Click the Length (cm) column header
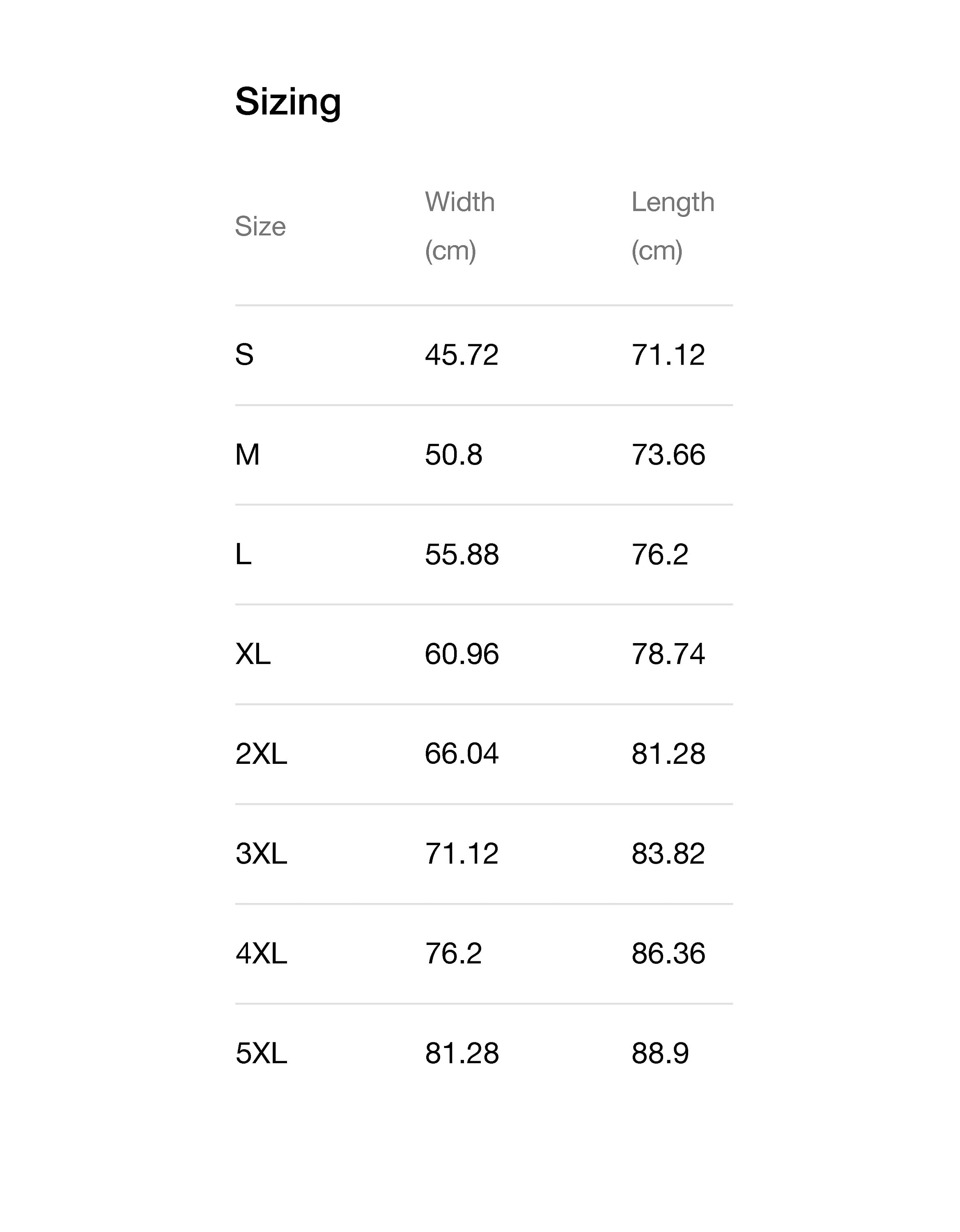The width and height of the screenshot is (960, 1232). click(672, 226)
